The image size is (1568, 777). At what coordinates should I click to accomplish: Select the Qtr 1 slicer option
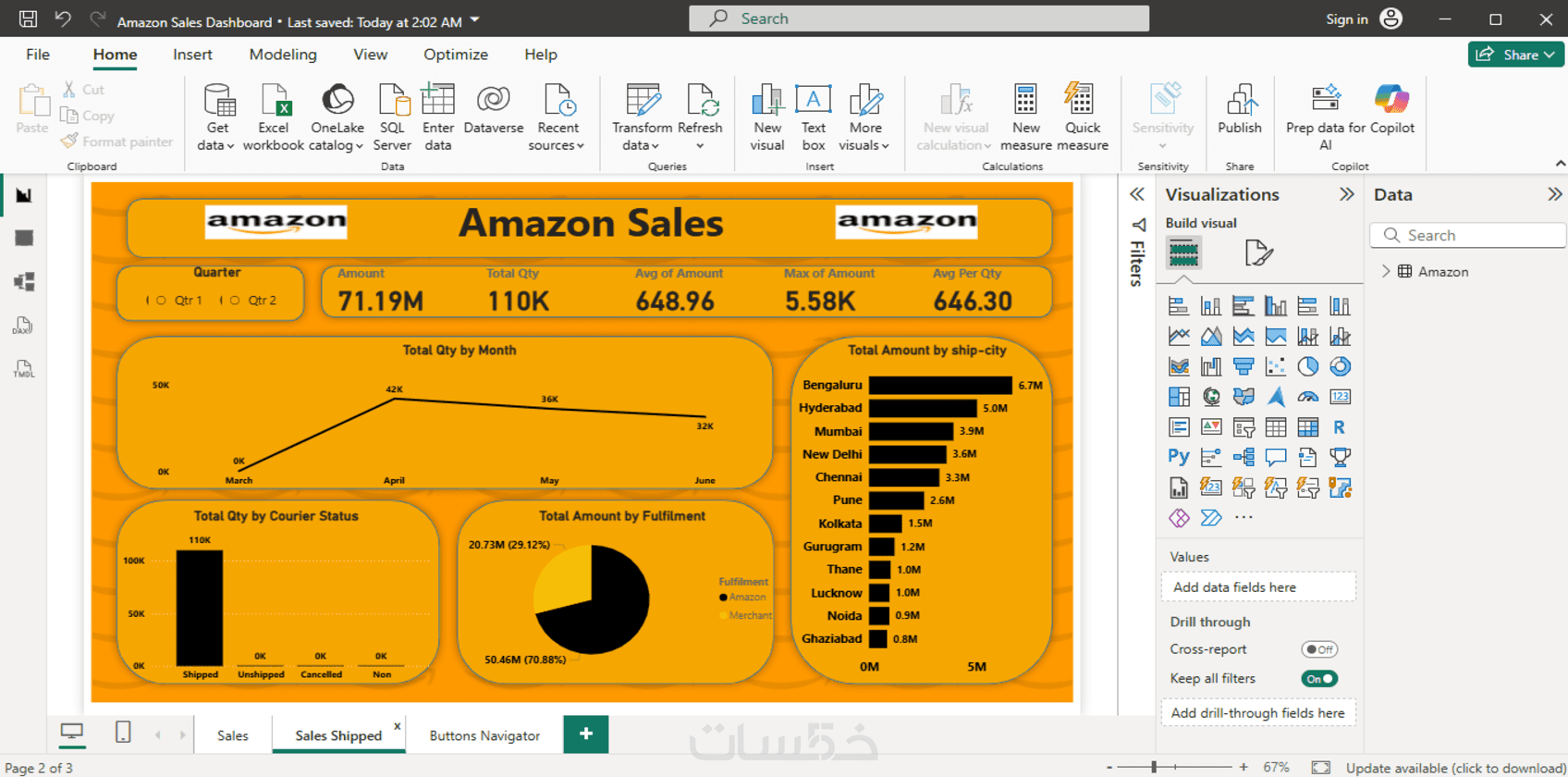179,301
